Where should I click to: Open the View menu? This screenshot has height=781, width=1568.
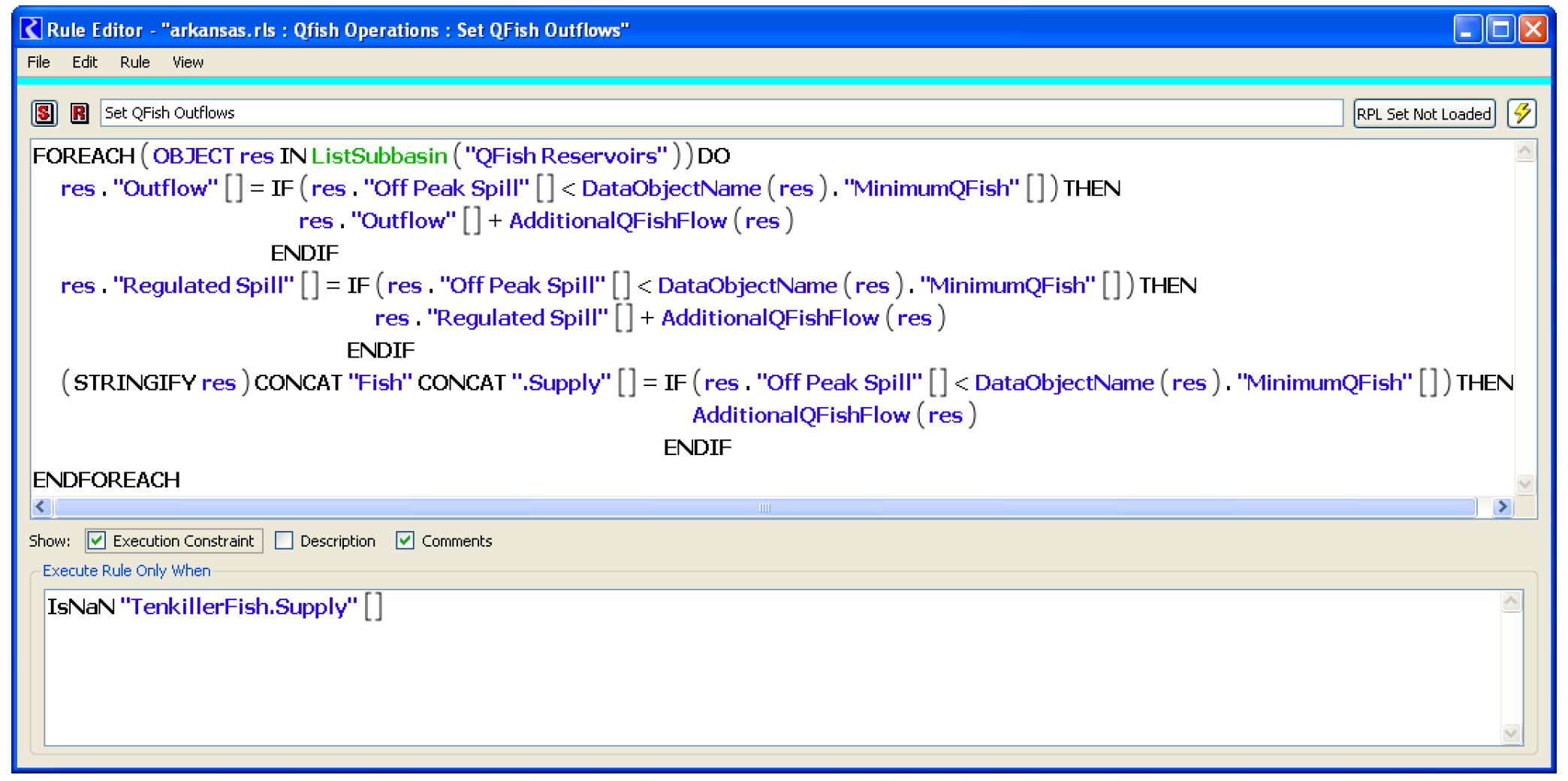188,62
